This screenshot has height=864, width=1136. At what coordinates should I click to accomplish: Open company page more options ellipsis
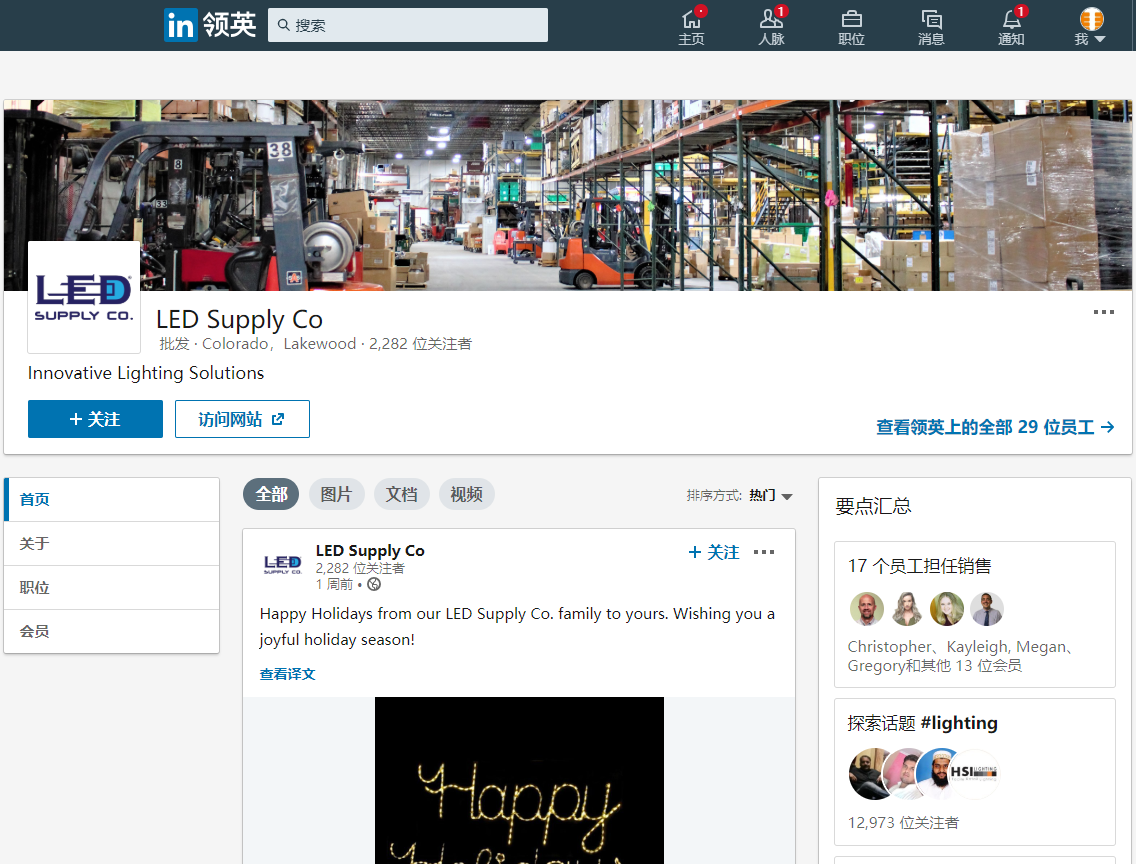(1103, 312)
